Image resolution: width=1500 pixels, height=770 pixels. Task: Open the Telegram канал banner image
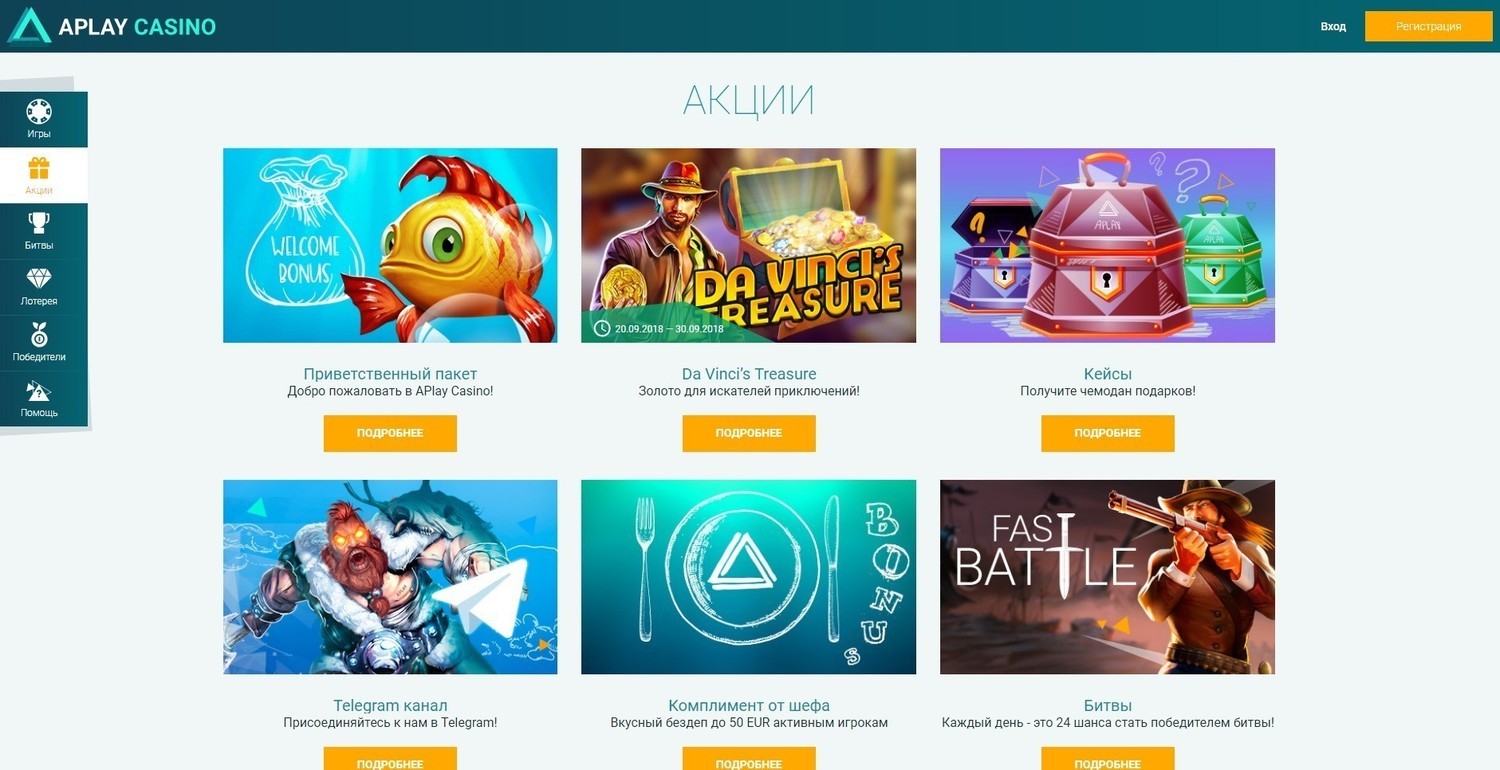390,577
